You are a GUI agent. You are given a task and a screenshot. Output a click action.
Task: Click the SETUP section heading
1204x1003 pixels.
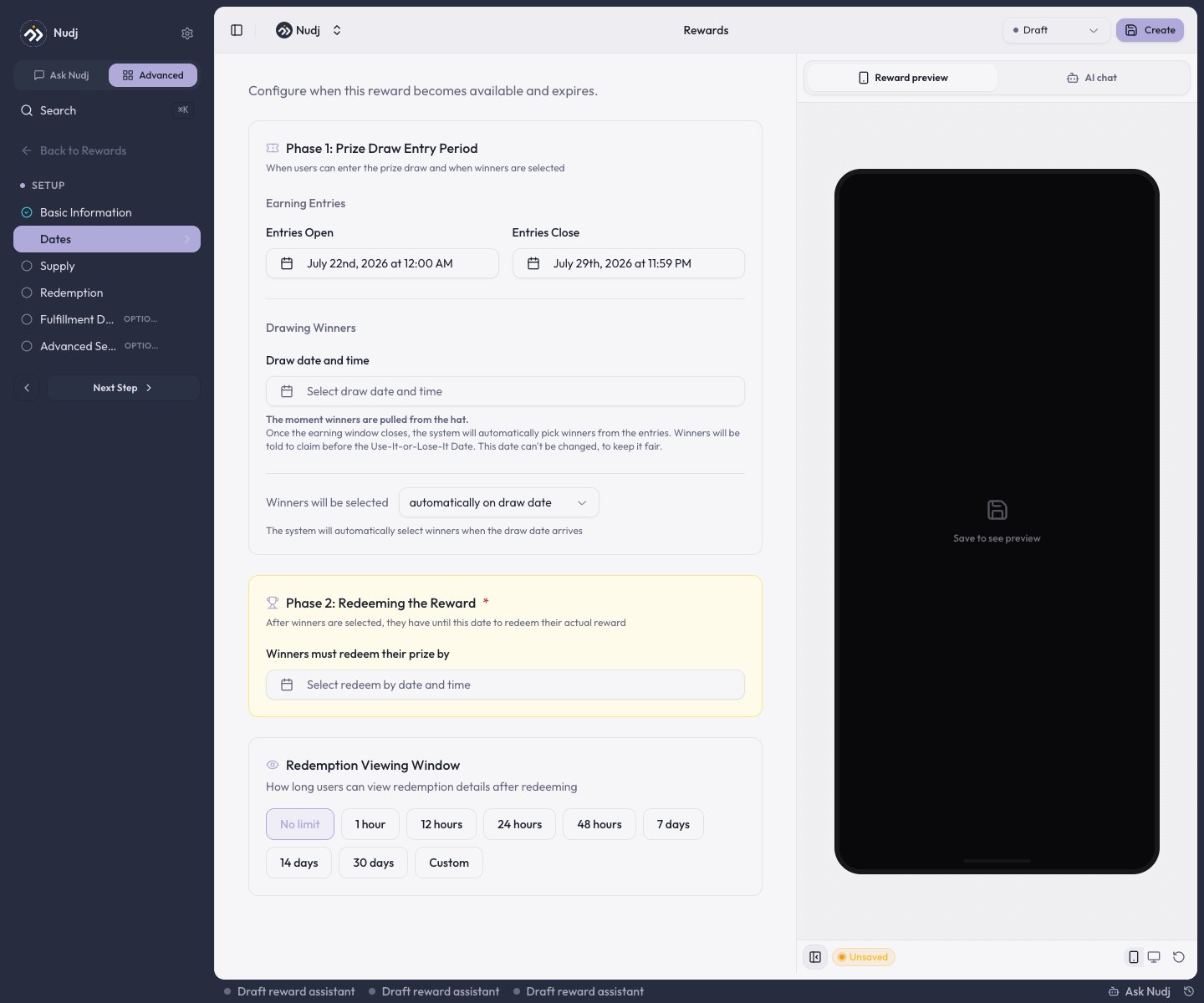[48, 186]
